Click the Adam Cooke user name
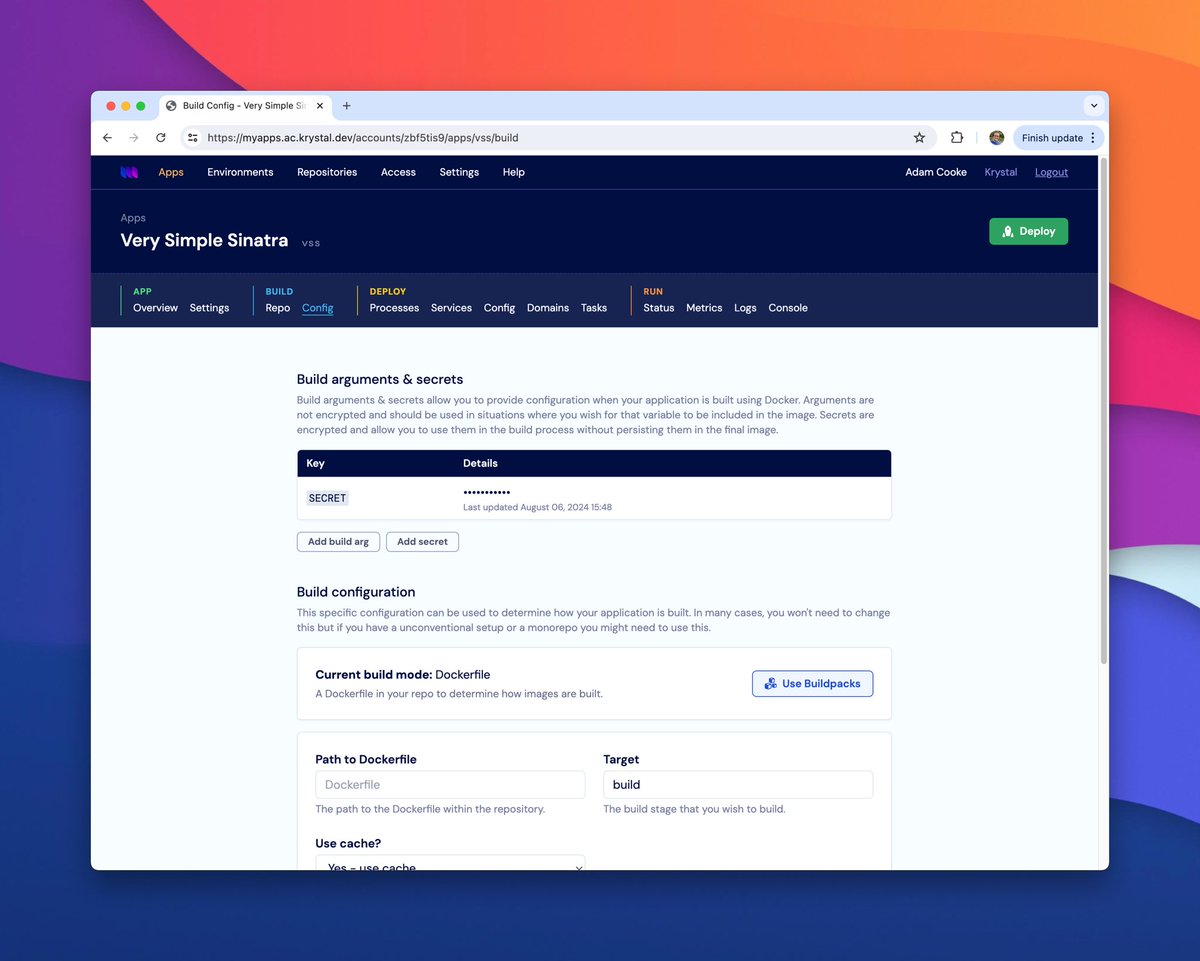This screenshot has height=961, width=1200. (x=936, y=172)
